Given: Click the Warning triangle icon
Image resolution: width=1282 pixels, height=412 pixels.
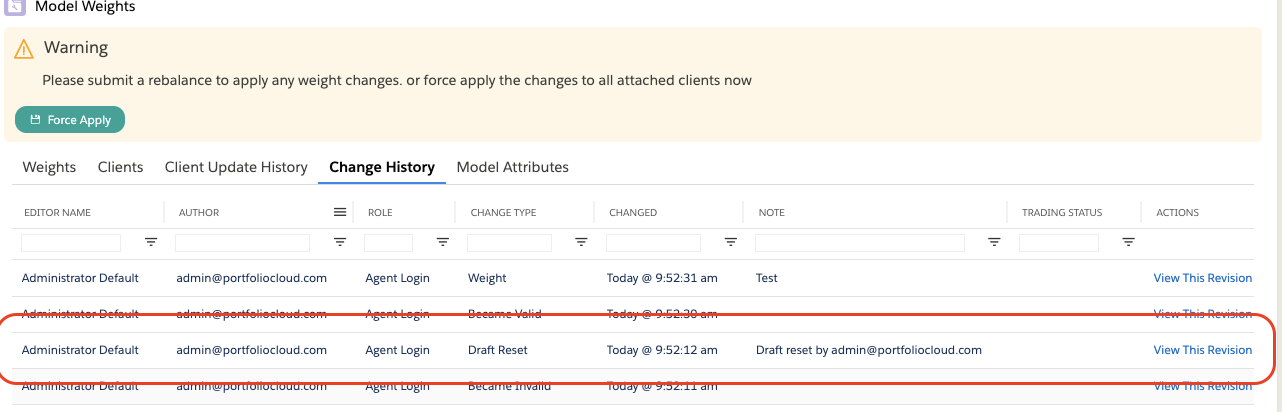Looking at the screenshot, I should [25, 48].
